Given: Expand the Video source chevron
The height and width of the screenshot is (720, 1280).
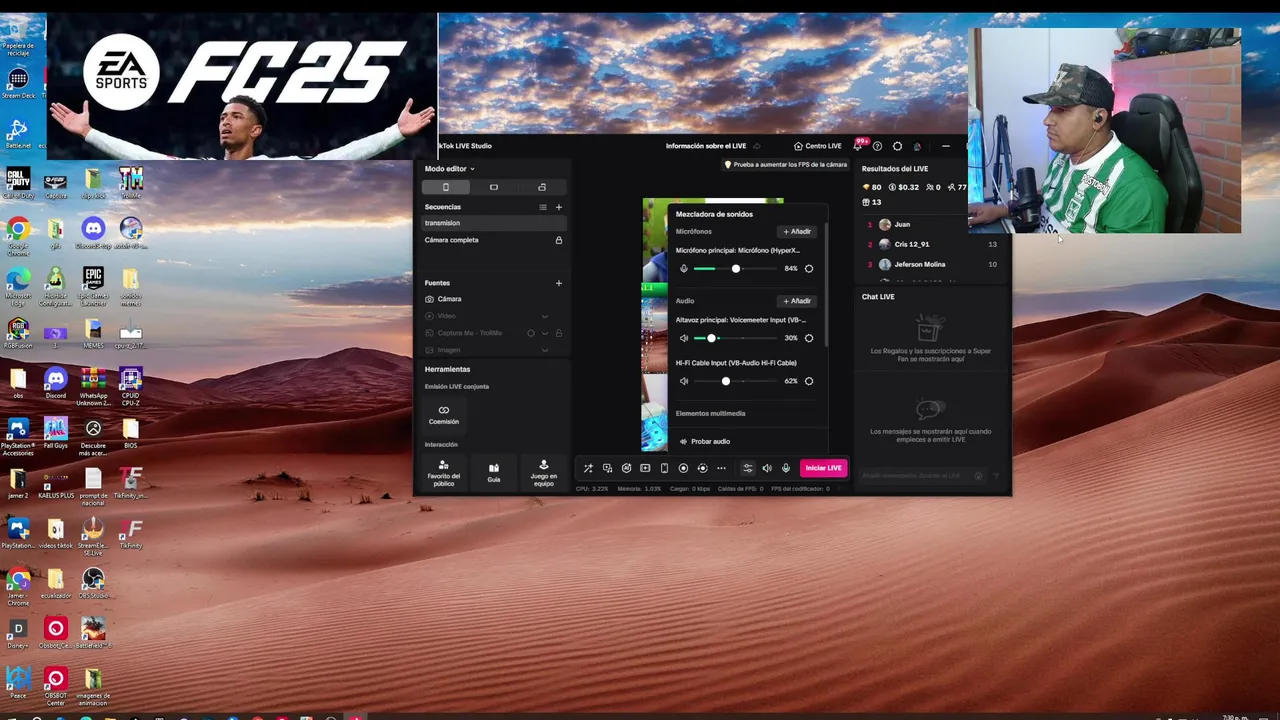Looking at the screenshot, I should (545, 316).
